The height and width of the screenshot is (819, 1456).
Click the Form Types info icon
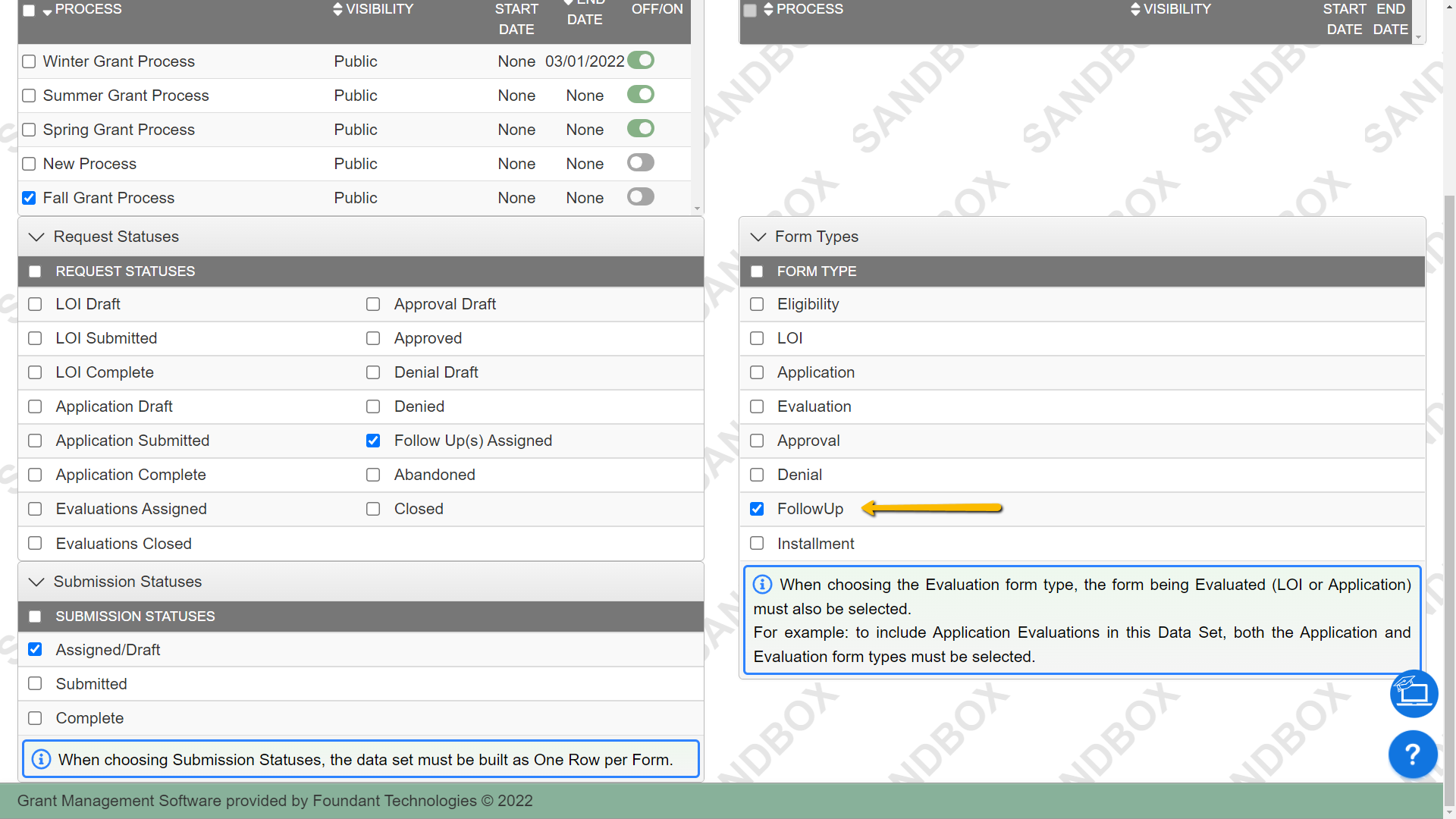[x=762, y=584]
